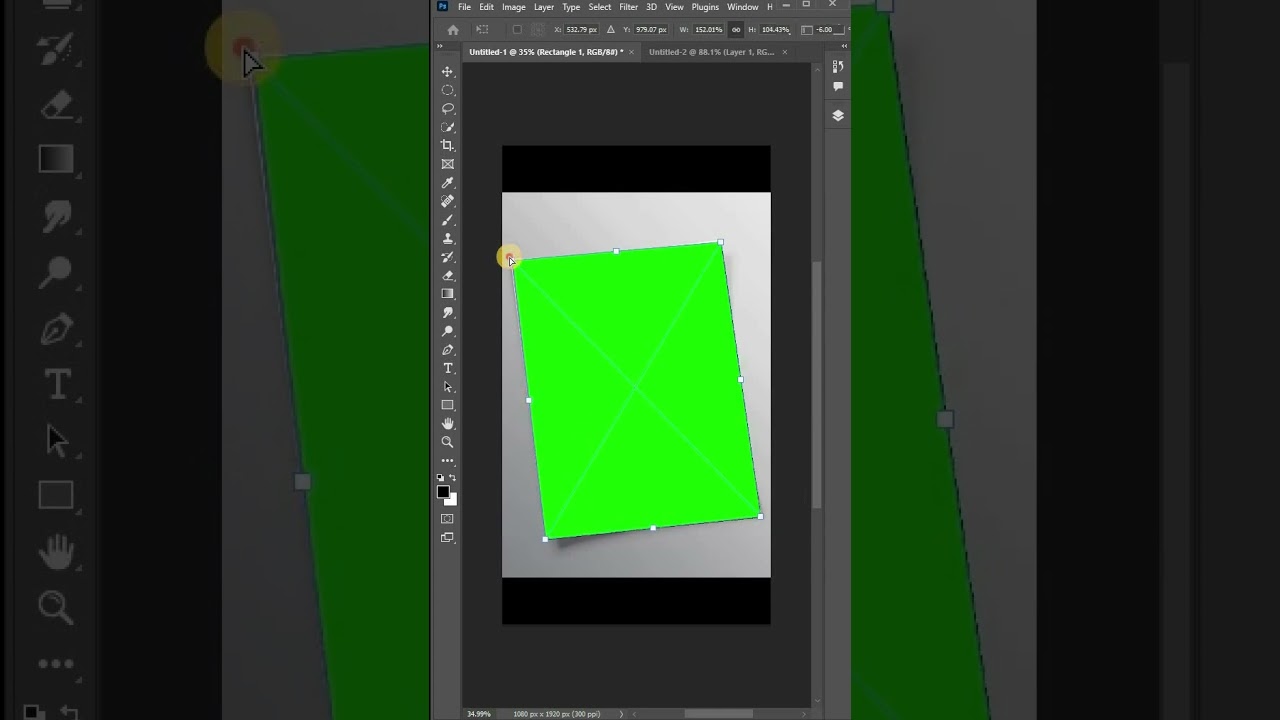
Task: Open the Comments panel icon on right dock
Action: [x=838, y=86]
